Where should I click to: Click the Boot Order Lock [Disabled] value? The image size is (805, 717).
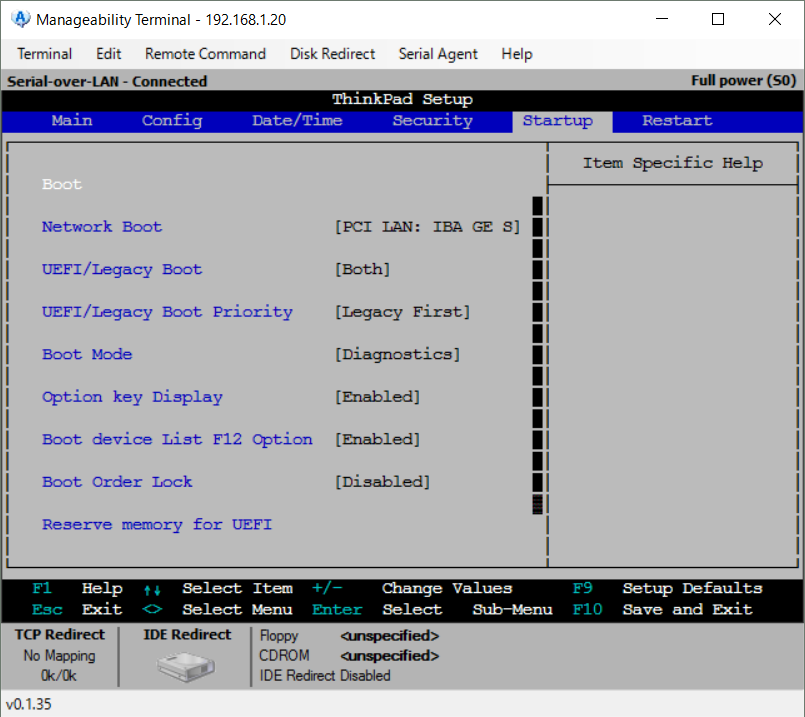(x=382, y=482)
